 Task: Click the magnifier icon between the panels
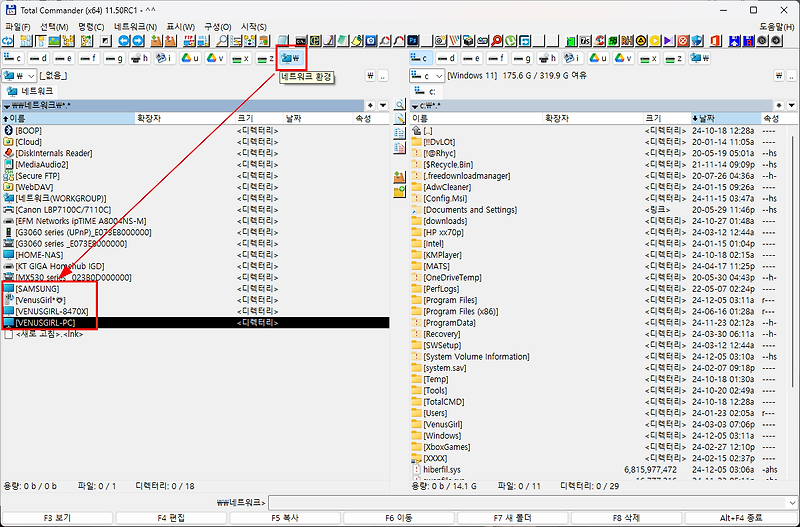[x=399, y=105]
